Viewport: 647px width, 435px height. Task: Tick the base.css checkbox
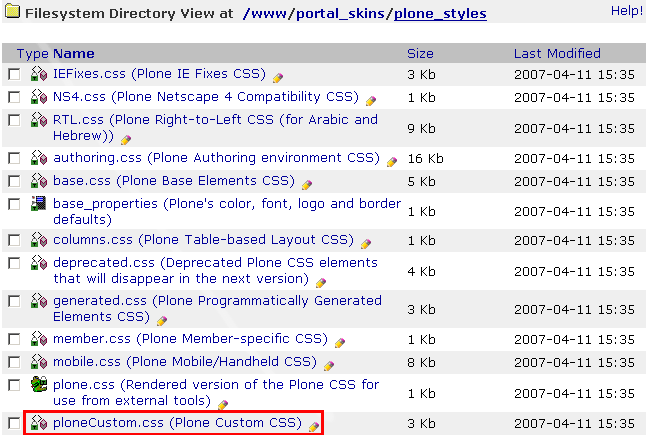[14, 182]
